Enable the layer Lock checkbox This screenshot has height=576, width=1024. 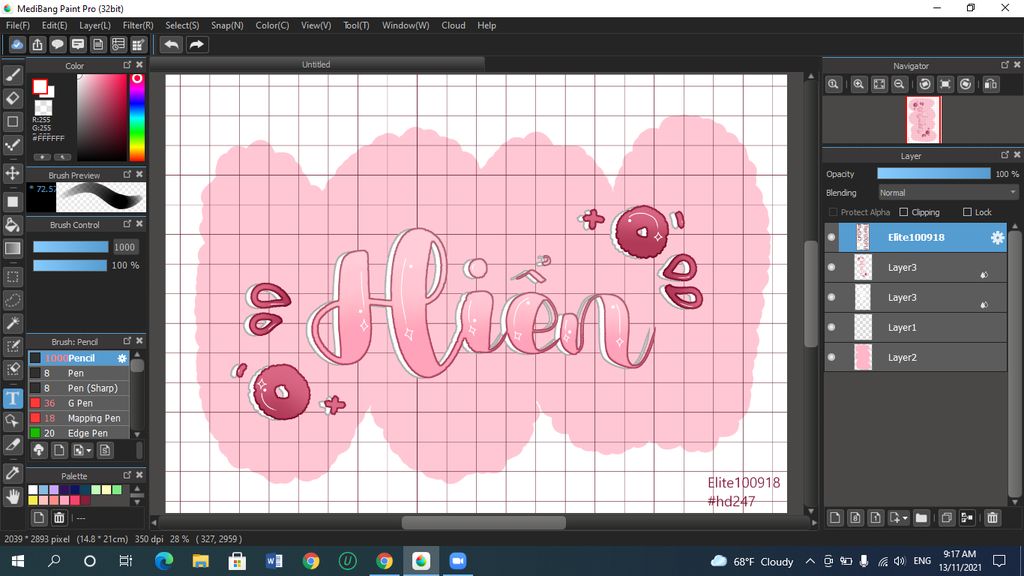967,212
